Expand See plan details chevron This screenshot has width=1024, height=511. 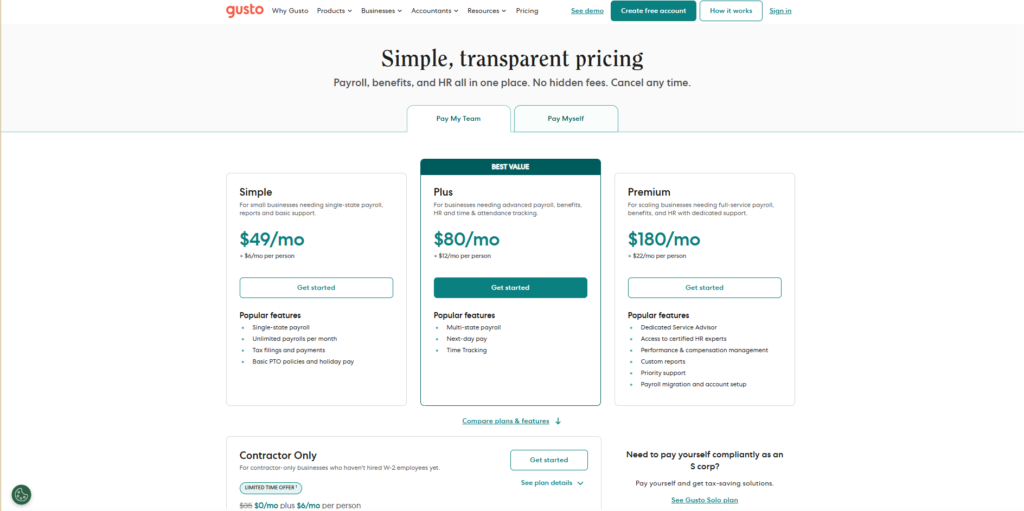coord(580,483)
